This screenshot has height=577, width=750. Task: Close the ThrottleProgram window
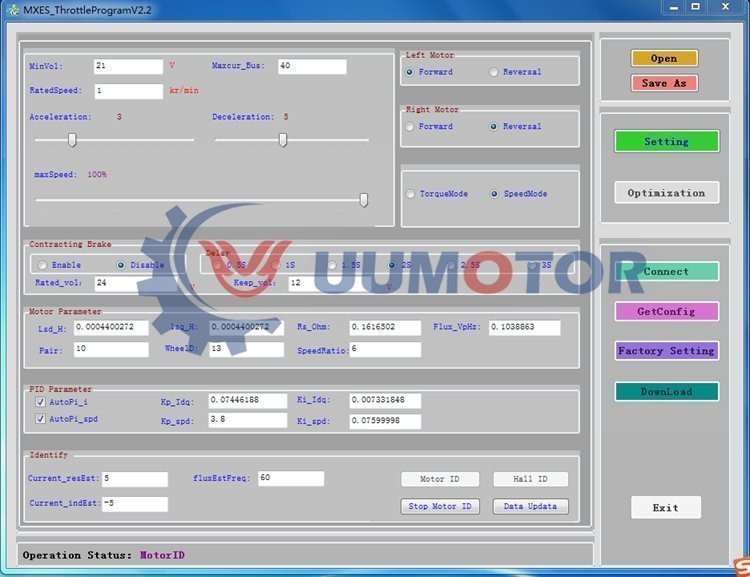[x=725, y=7]
